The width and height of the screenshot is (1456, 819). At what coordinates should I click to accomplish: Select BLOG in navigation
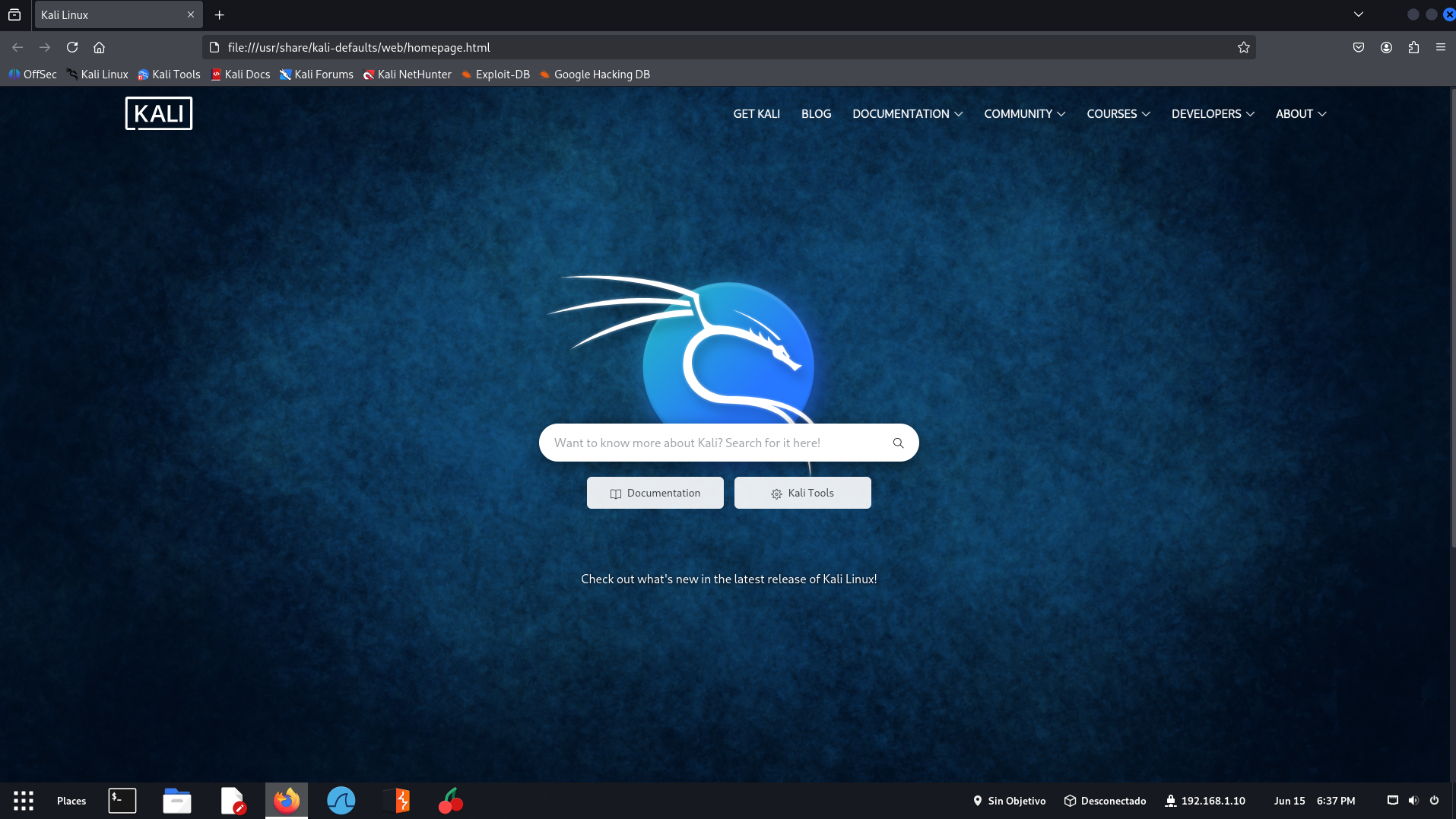click(x=816, y=114)
